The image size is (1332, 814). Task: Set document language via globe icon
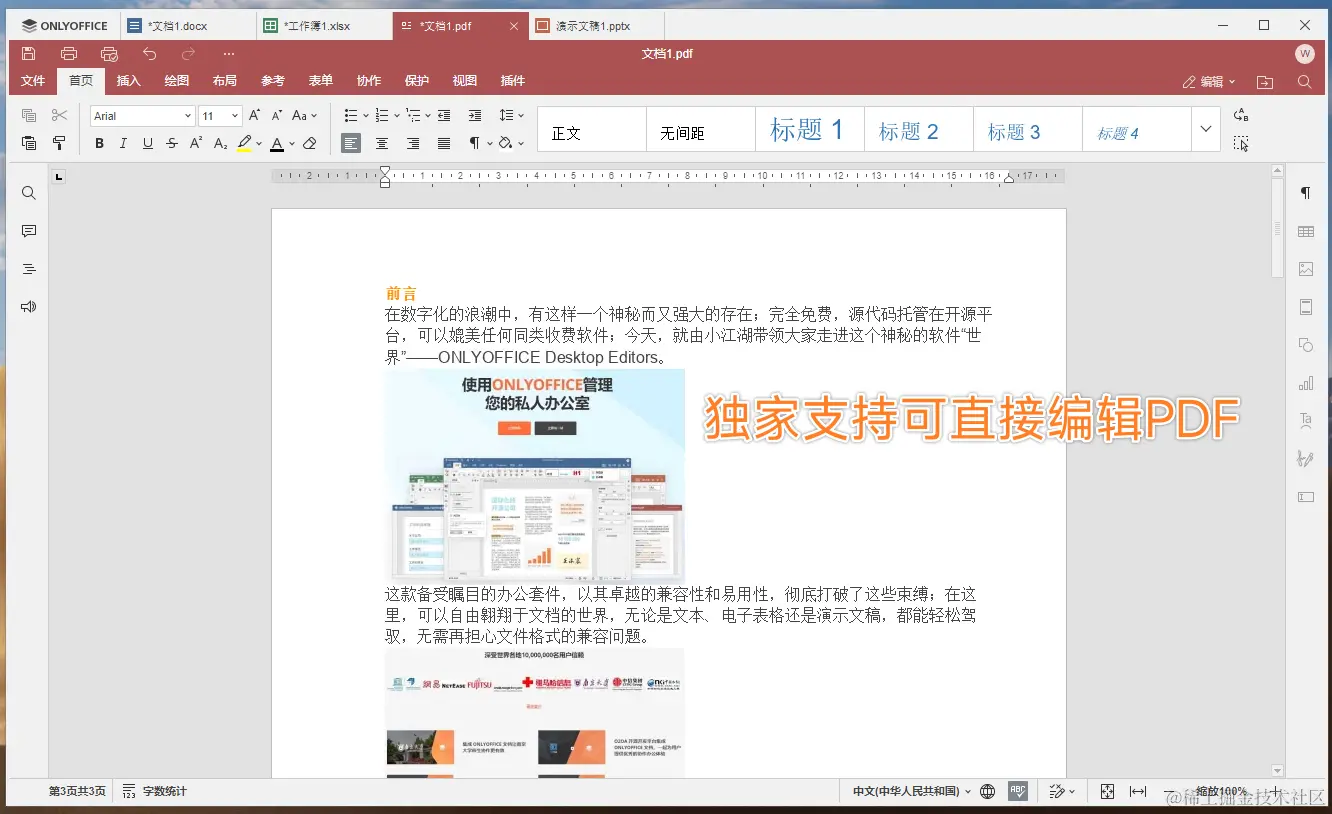coord(988,791)
